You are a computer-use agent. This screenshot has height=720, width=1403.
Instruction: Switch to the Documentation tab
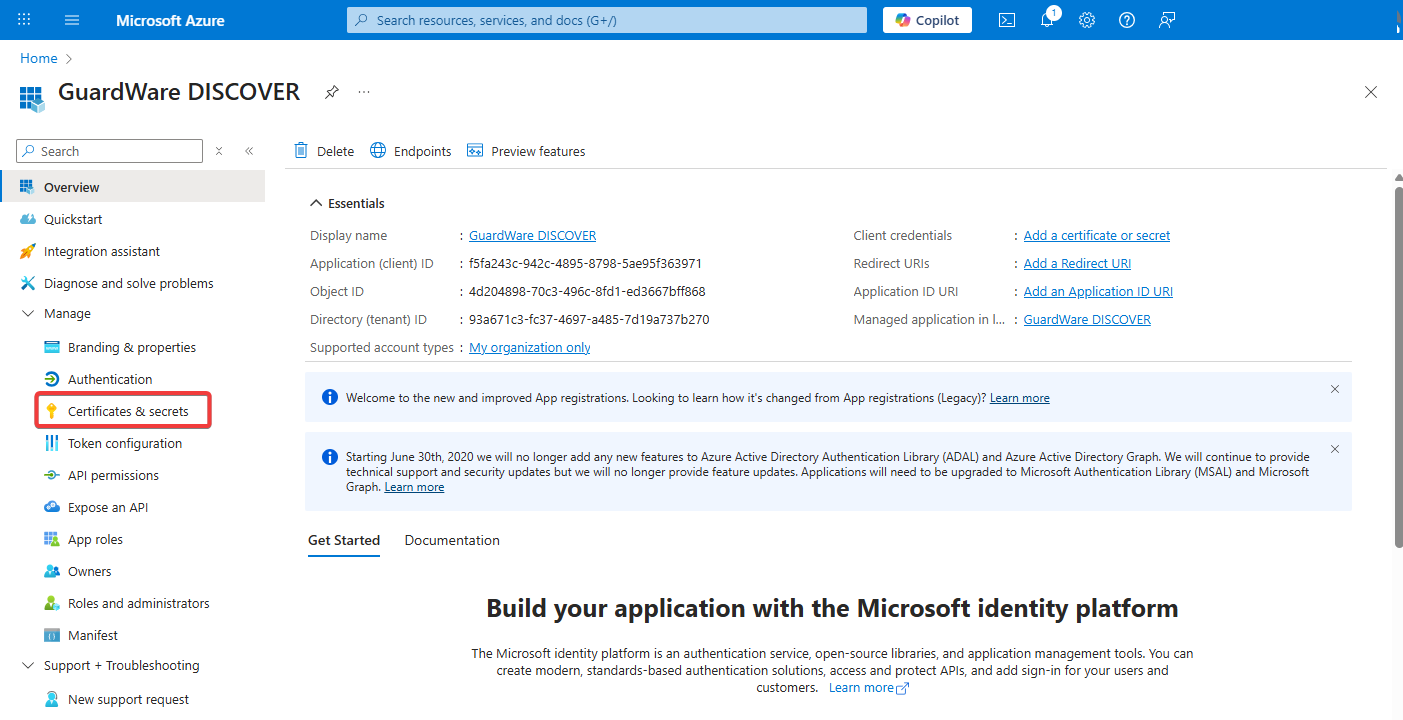pos(452,540)
